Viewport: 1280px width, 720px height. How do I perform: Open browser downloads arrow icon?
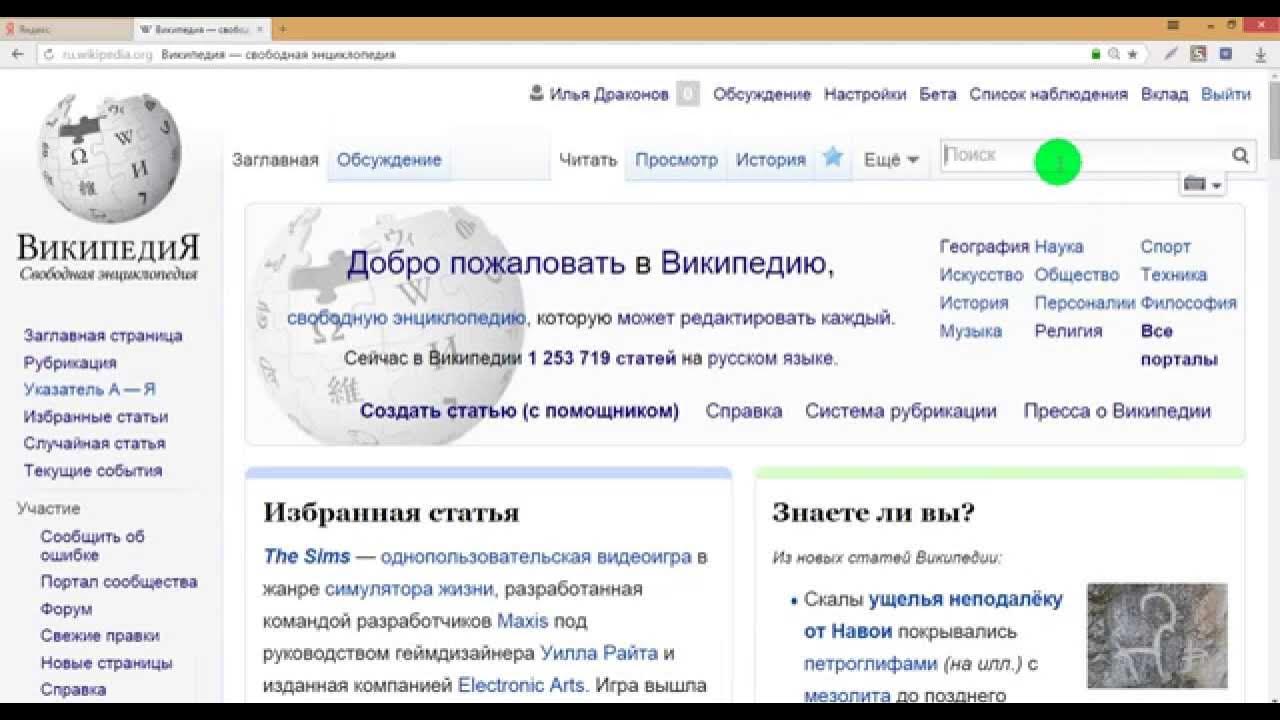[x=1261, y=54]
